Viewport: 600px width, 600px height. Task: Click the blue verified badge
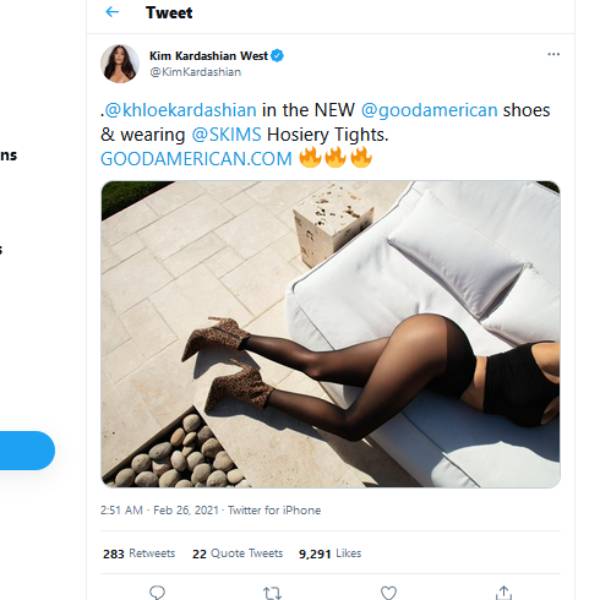(x=277, y=56)
